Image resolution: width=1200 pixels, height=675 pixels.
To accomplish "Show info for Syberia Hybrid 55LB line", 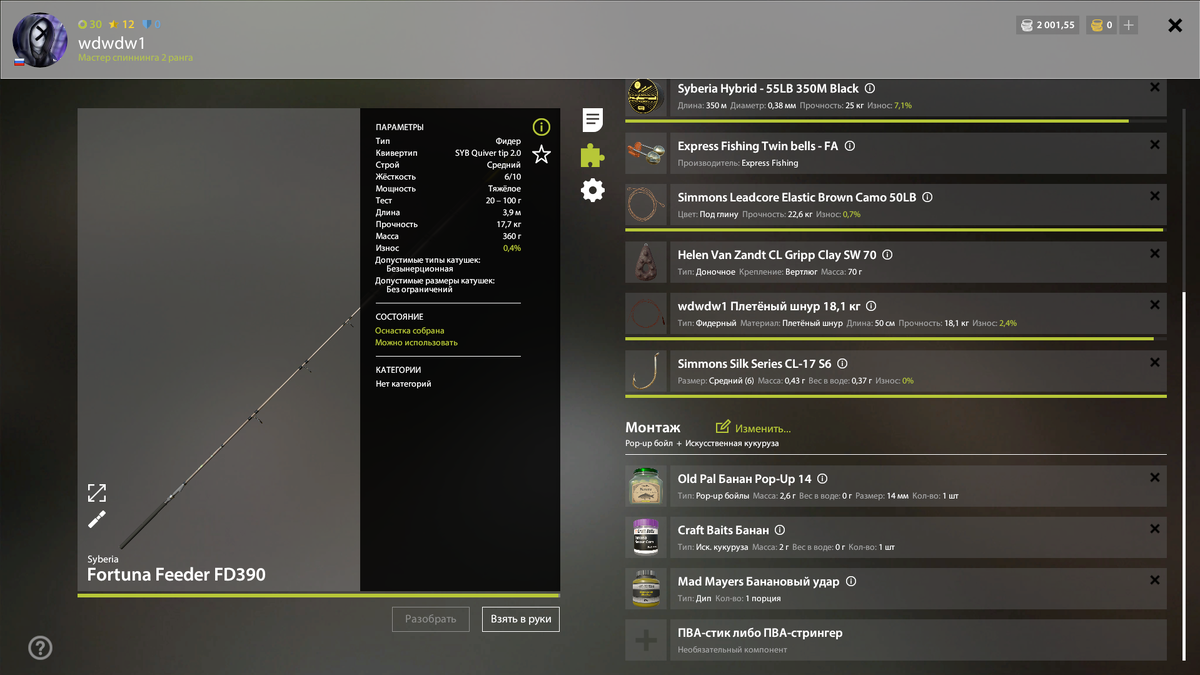I will point(870,88).
